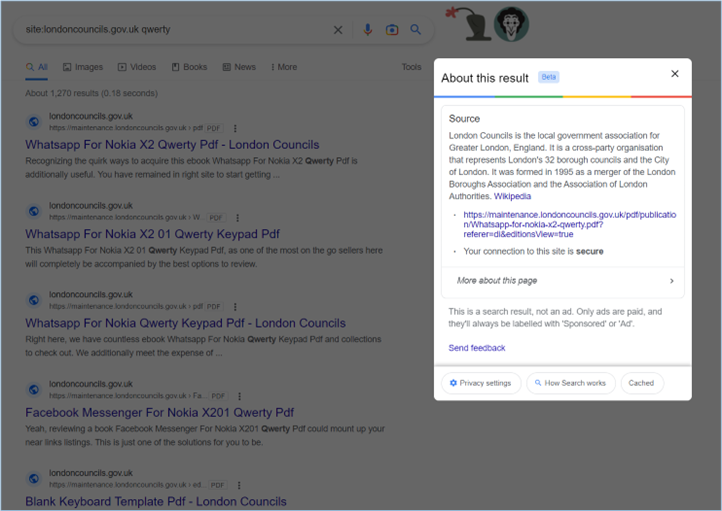Open the Wikipedia source link
This screenshot has width=722, height=511.
512,197
